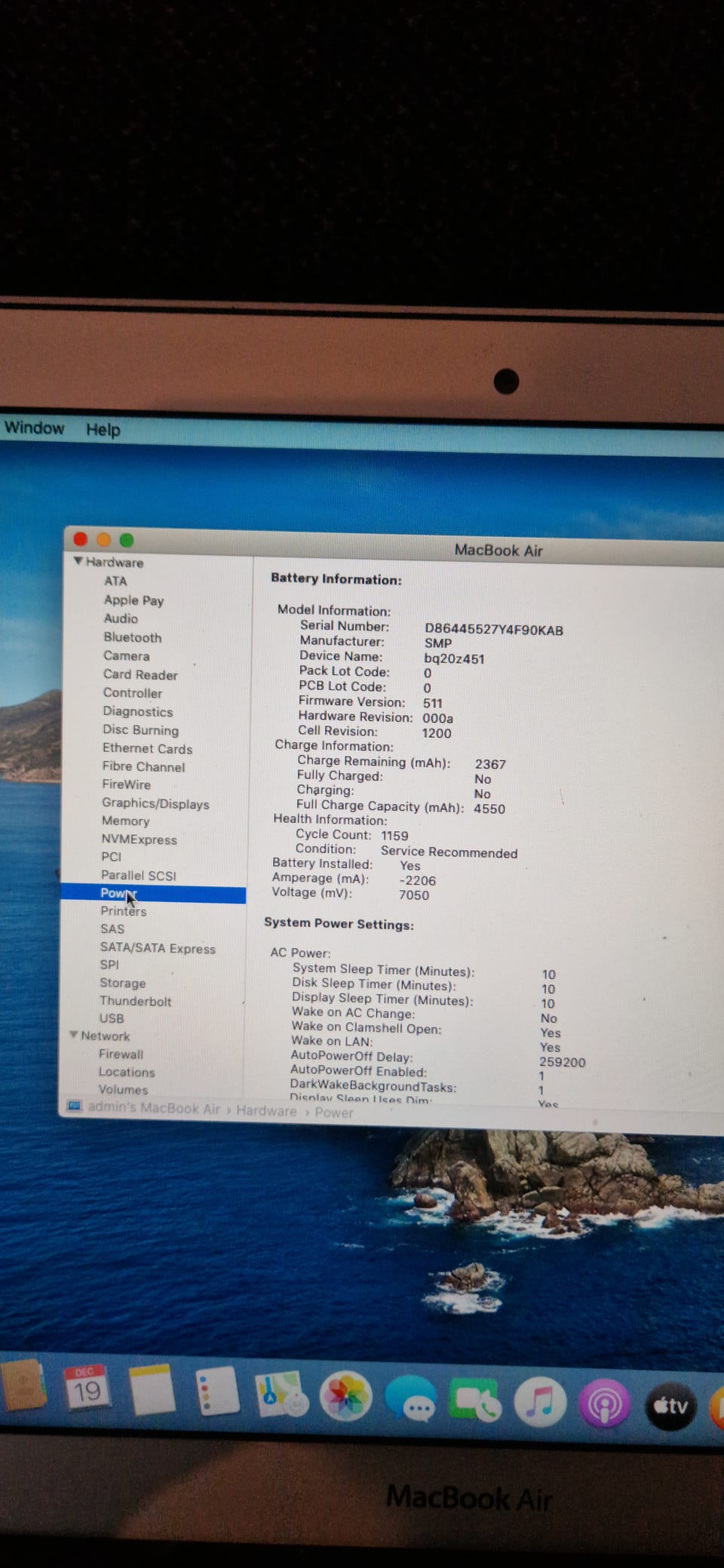Select USB in the hardware list
This screenshot has width=724, height=1568.
tap(112, 1018)
